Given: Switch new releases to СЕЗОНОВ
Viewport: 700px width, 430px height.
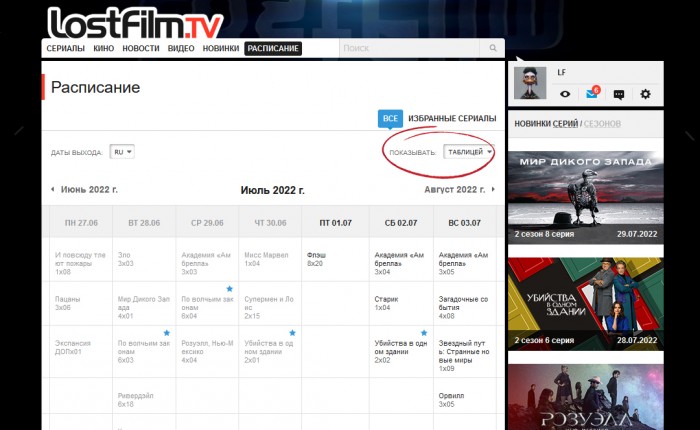Looking at the screenshot, I should [x=601, y=123].
